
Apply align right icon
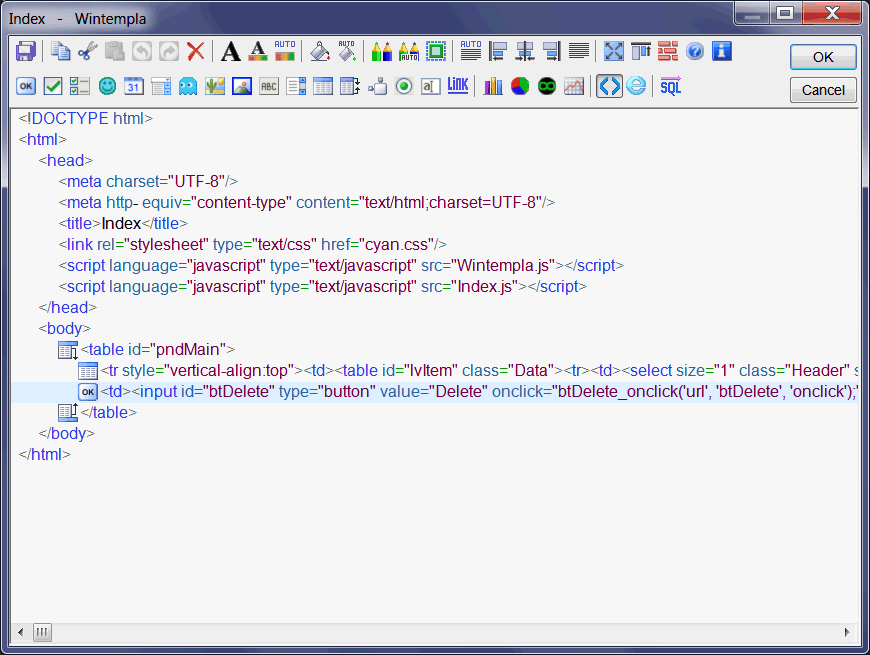point(552,52)
